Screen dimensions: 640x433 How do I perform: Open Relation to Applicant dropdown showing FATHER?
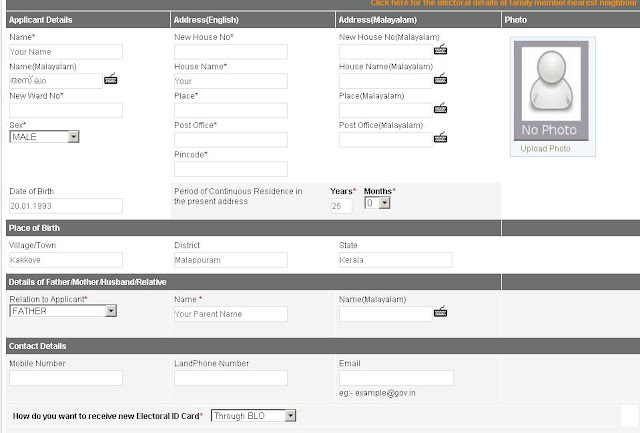coord(63,311)
